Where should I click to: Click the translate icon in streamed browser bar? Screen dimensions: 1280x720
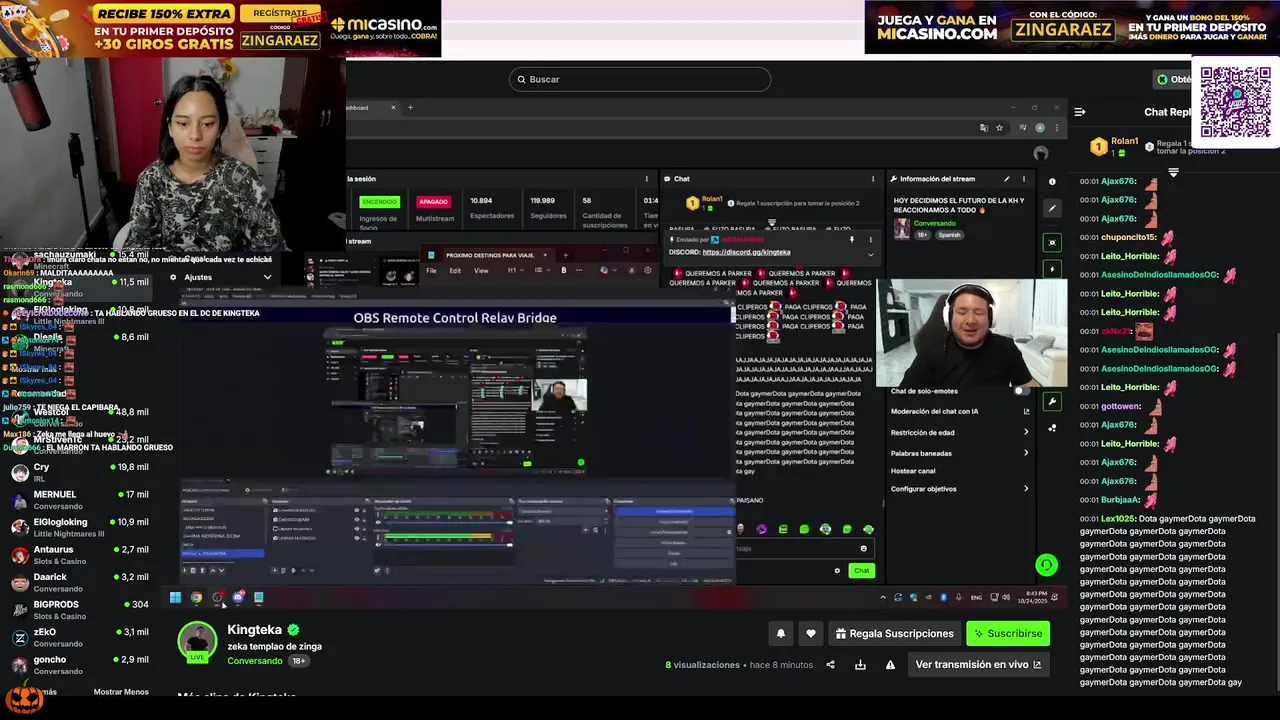(x=984, y=128)
